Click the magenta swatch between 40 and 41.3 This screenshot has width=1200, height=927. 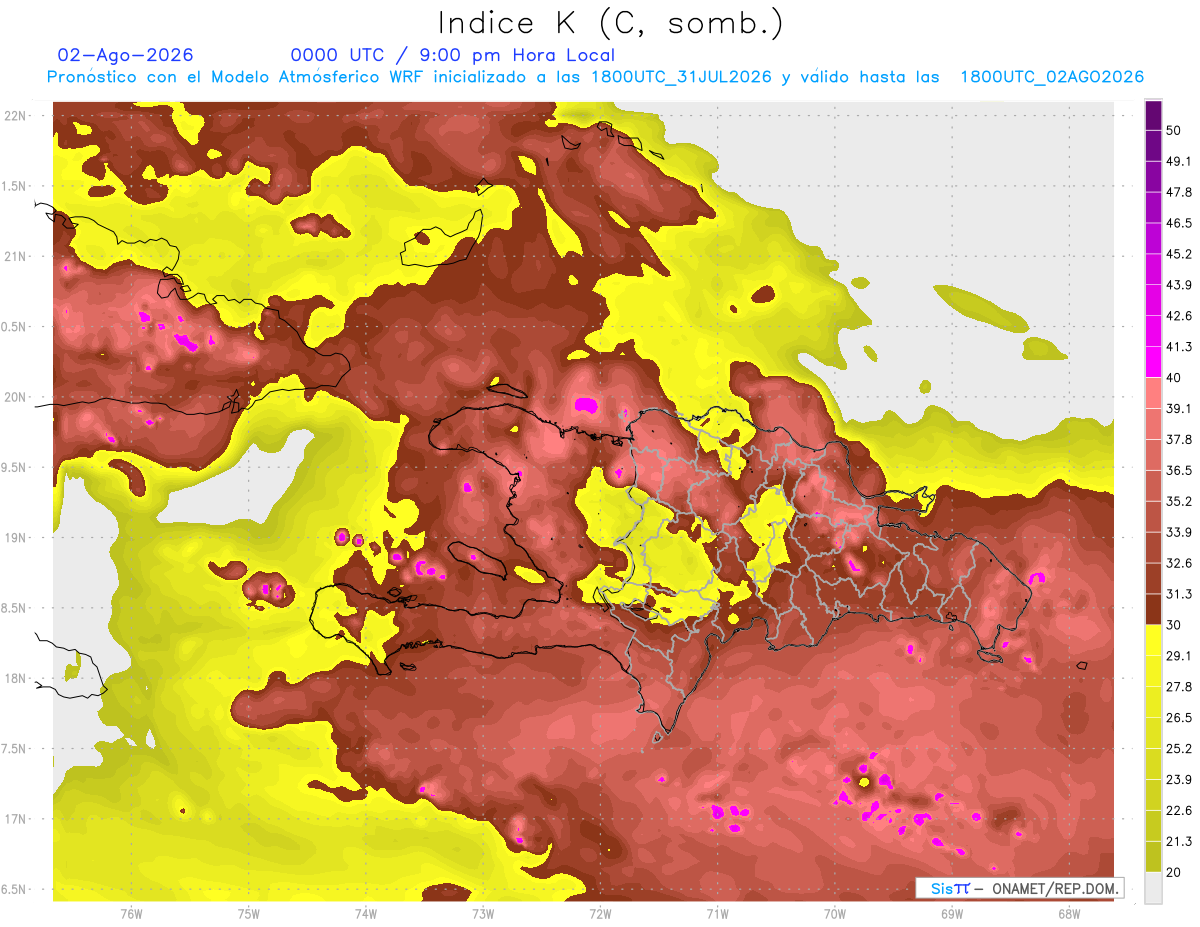click(x=1153, y=362)
